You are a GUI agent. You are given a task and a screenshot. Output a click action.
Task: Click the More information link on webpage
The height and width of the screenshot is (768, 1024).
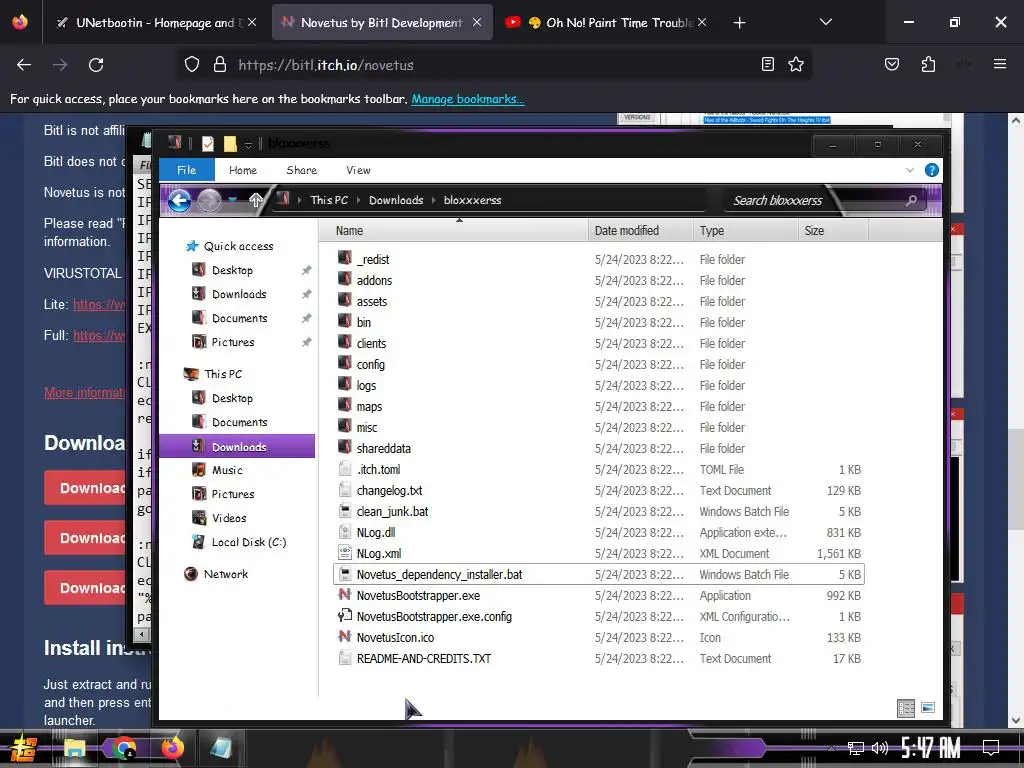[84, 392]
